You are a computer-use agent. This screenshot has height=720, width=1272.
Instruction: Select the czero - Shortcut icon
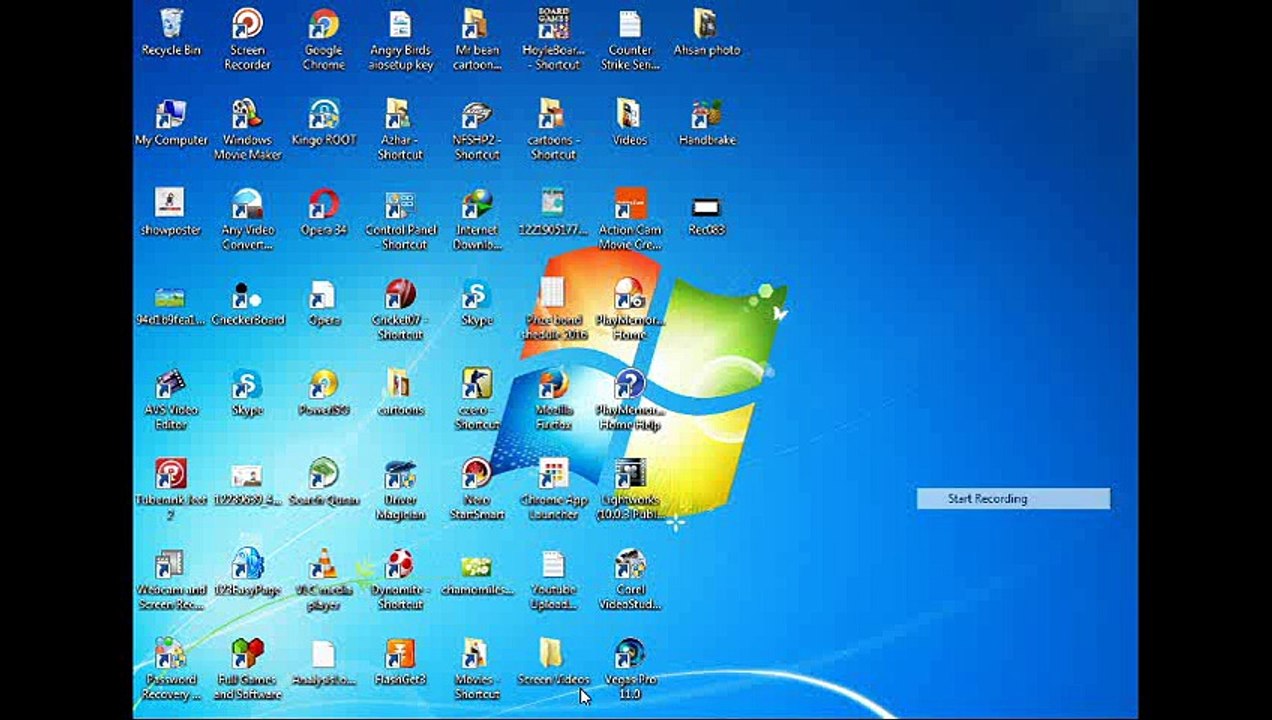click(477, 399)
